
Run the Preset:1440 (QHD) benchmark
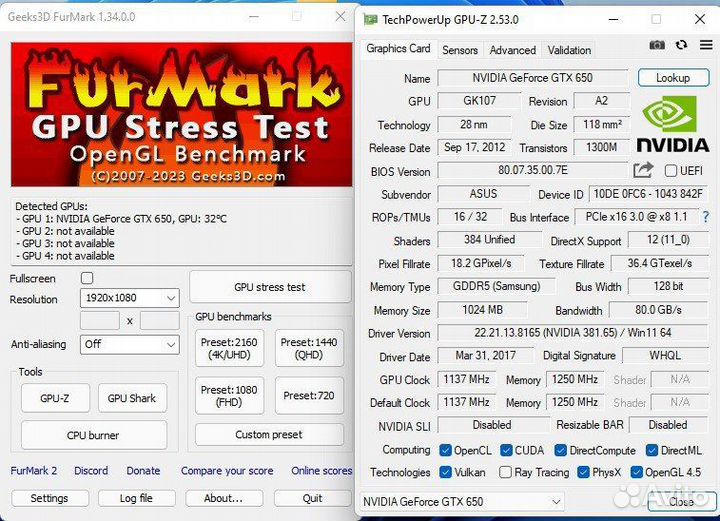[309, 348]
